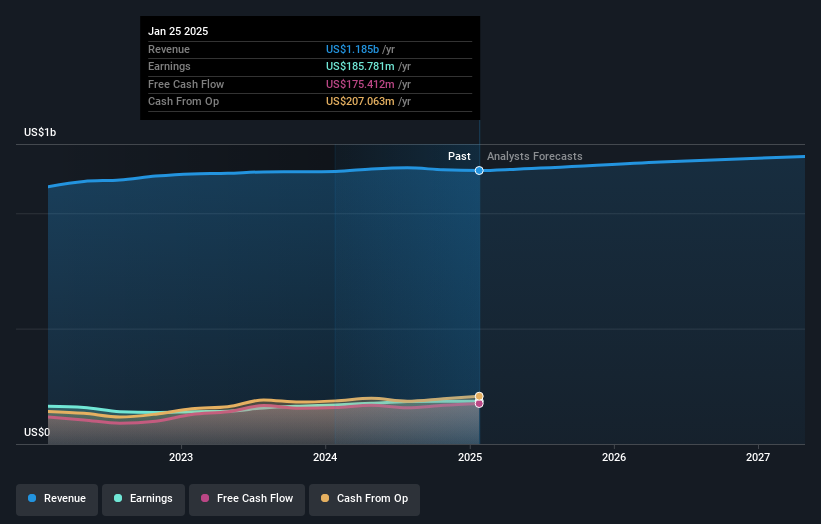Viewport: 821px width, 524px height.
Task: Select the 2026 x-axis label
Action: [614, 457]
